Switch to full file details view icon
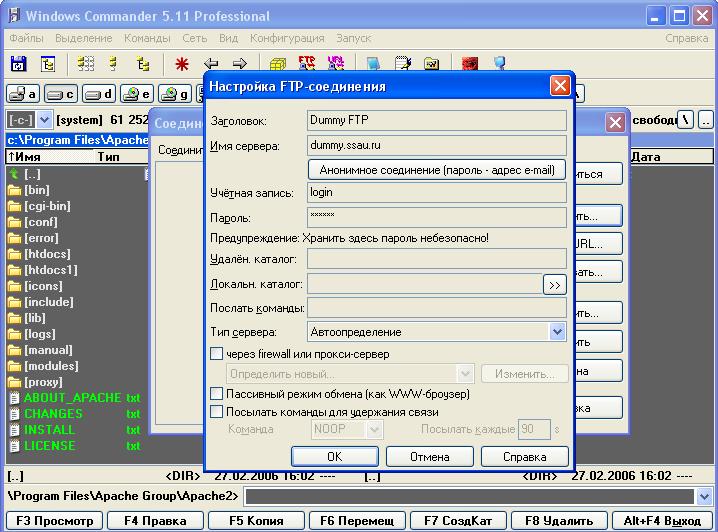718x532 pixels. [113, 64]
